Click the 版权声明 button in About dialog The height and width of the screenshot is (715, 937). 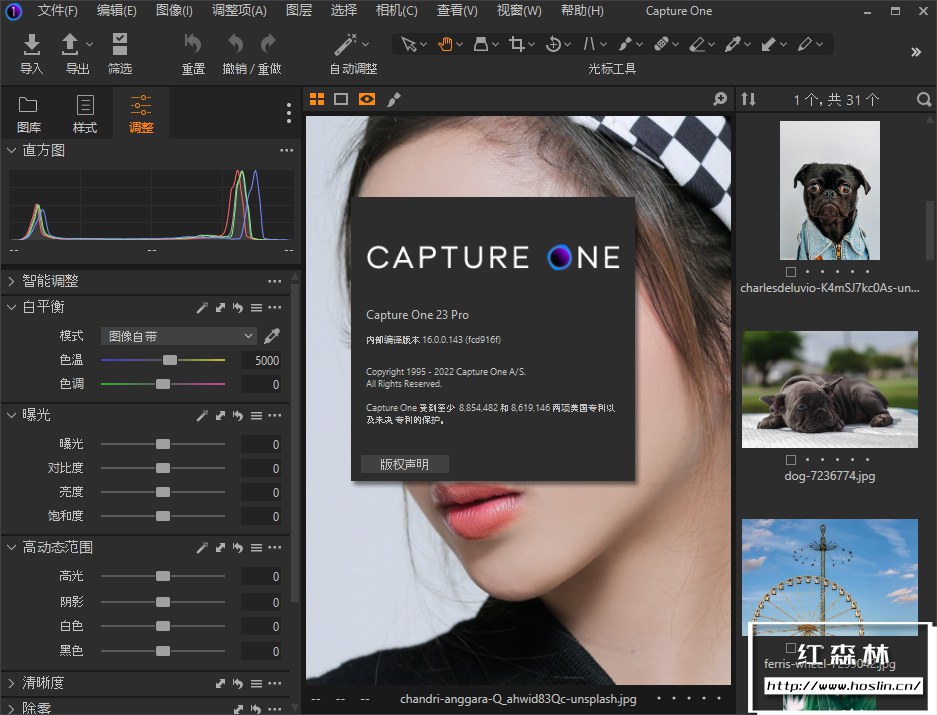(404, 464)
